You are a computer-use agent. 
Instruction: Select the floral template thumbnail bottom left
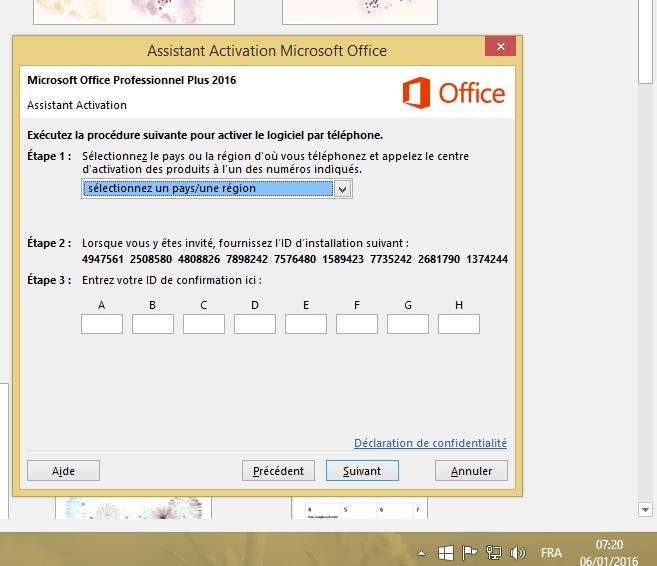(133, 508)
